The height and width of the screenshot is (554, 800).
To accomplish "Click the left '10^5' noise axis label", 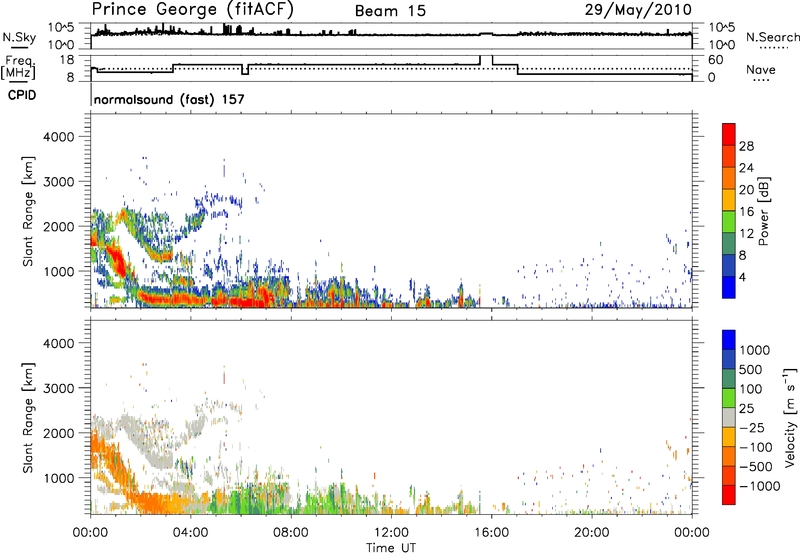I will [62, 28].
